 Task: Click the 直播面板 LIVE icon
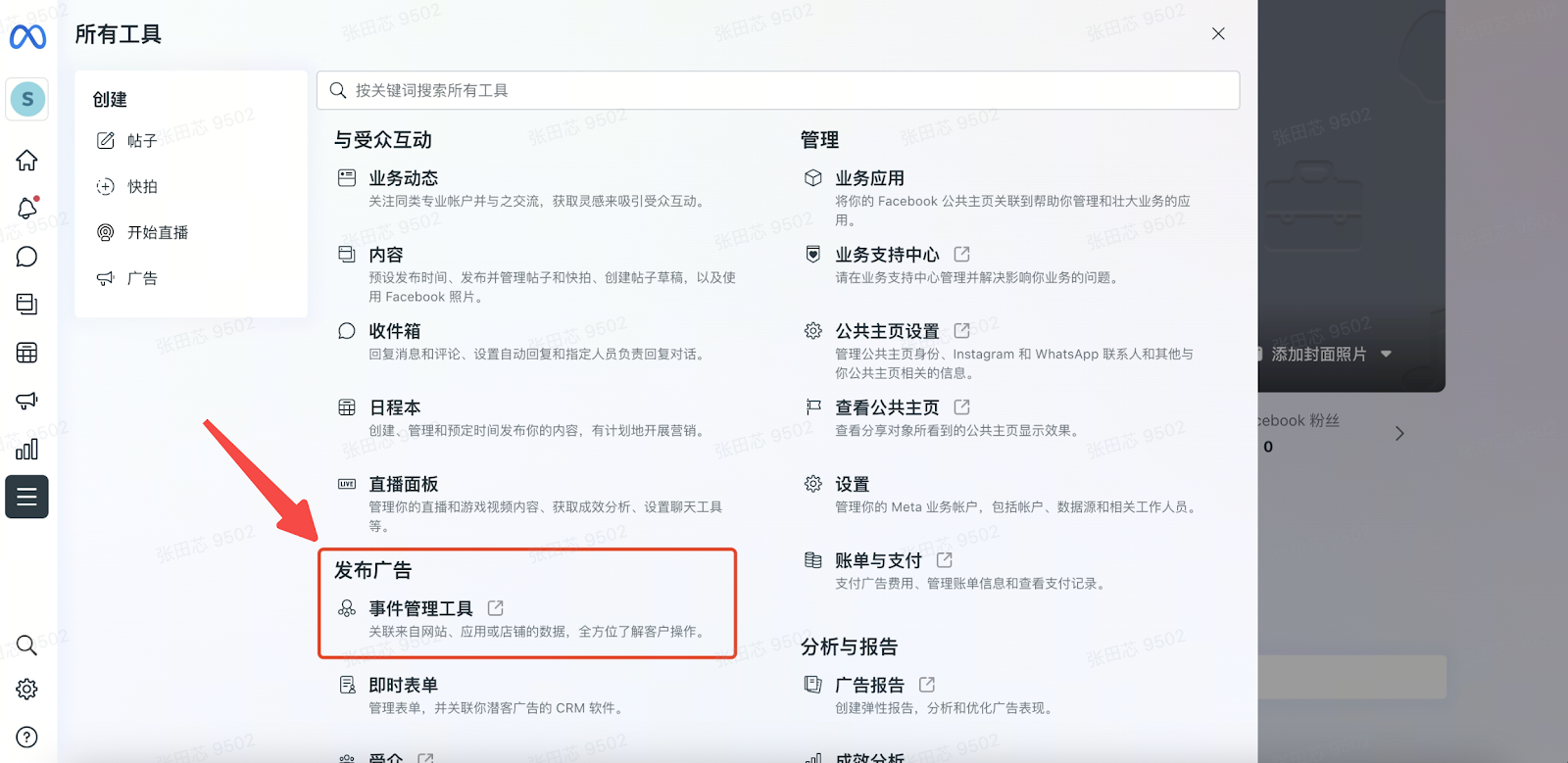pyautogui.click(x=347, y=484)
